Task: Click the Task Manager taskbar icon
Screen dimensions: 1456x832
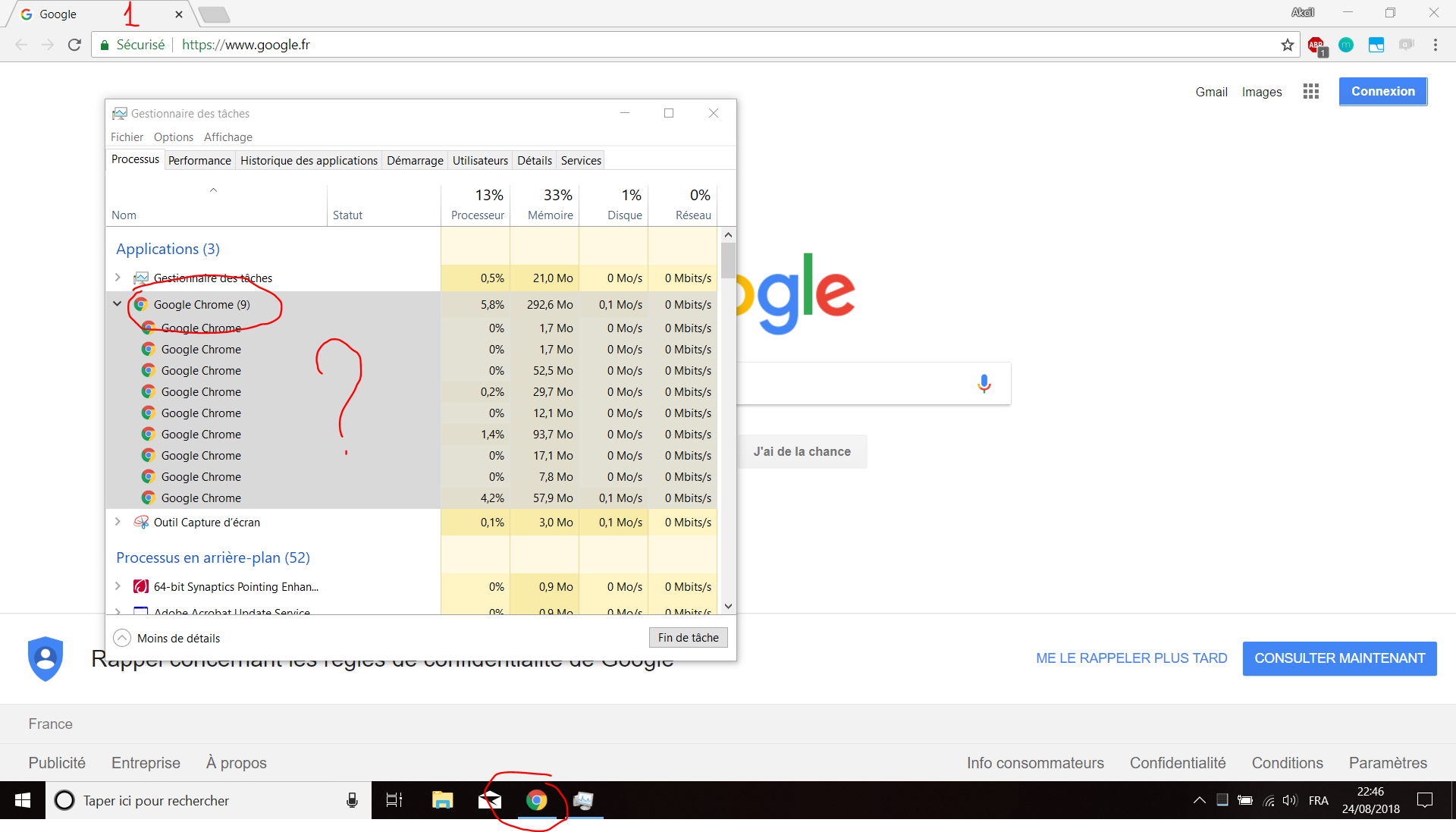Action: 583,800
